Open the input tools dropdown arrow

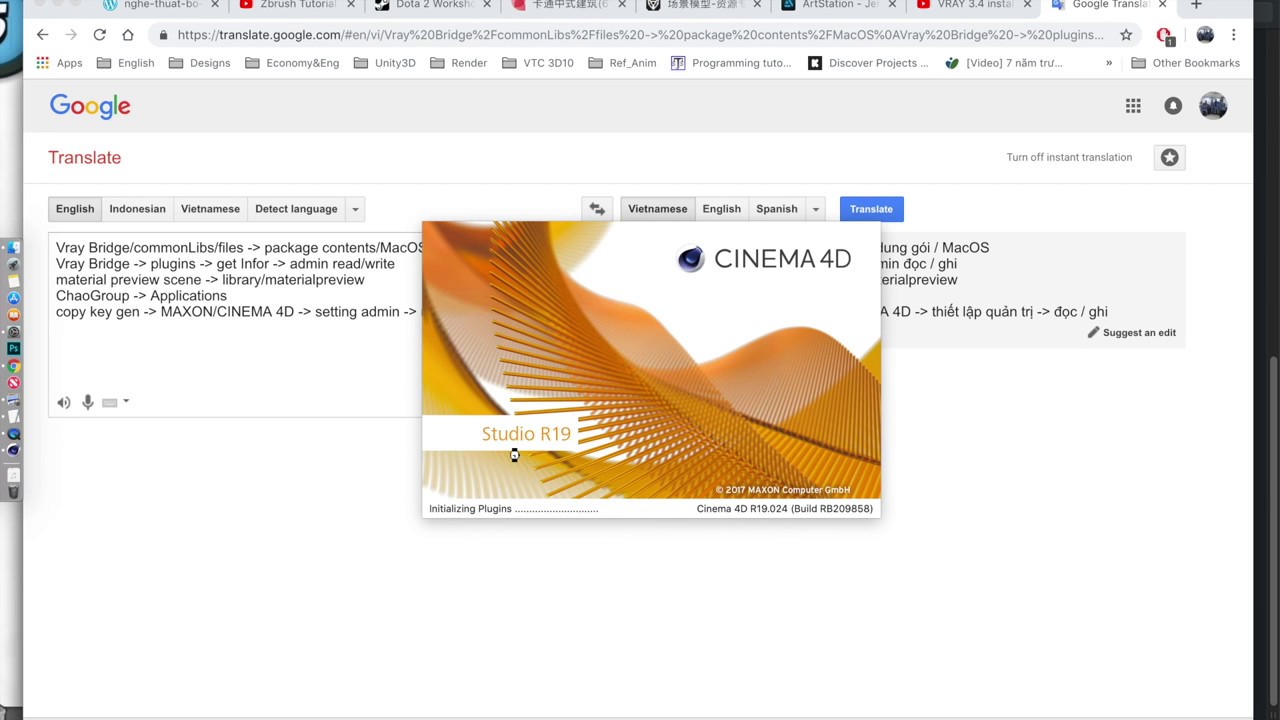pyautogui.click(x=126, y=402)
